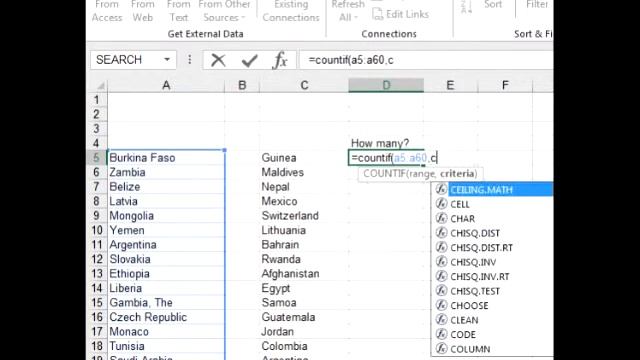Click cell containing Czech Republic
Image resolution: width=640 pixels, height=360 pixels.
tap(166, 317)
